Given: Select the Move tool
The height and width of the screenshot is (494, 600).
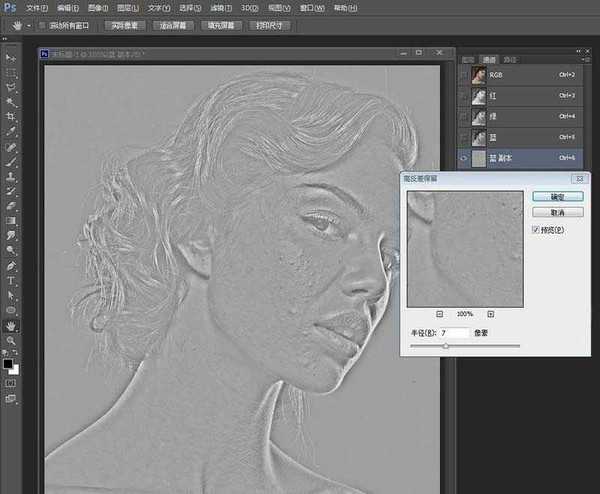Looking at the screenshot, I should pyautogui.click(x=12, y=59).
